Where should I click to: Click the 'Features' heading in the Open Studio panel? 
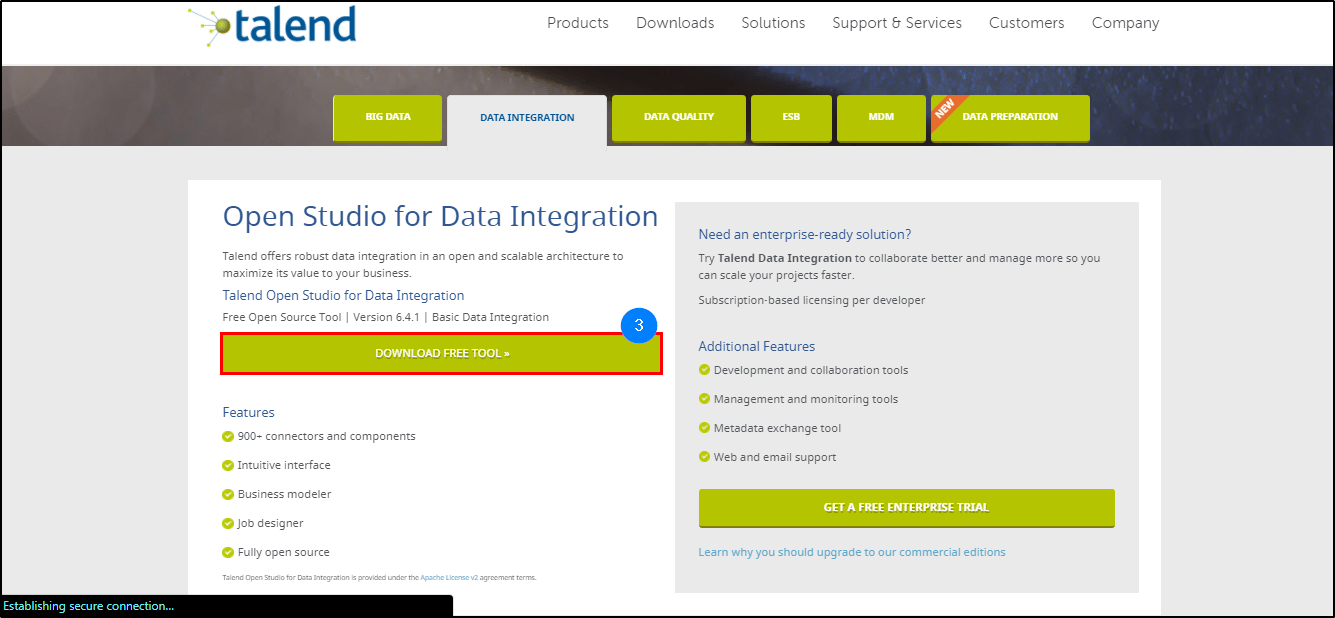[248, 412]
